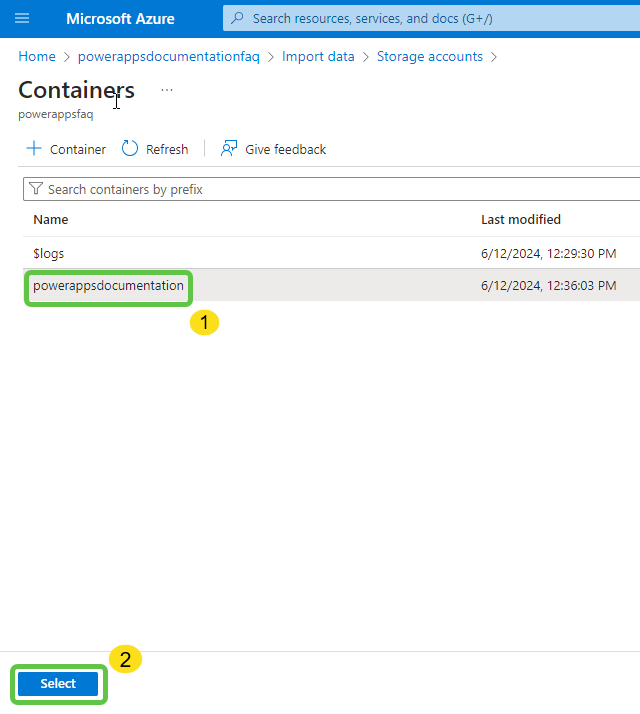Click the Refresh circular arrow icon
The width and height of the screenshot is (640, 714).
[130, 149]
